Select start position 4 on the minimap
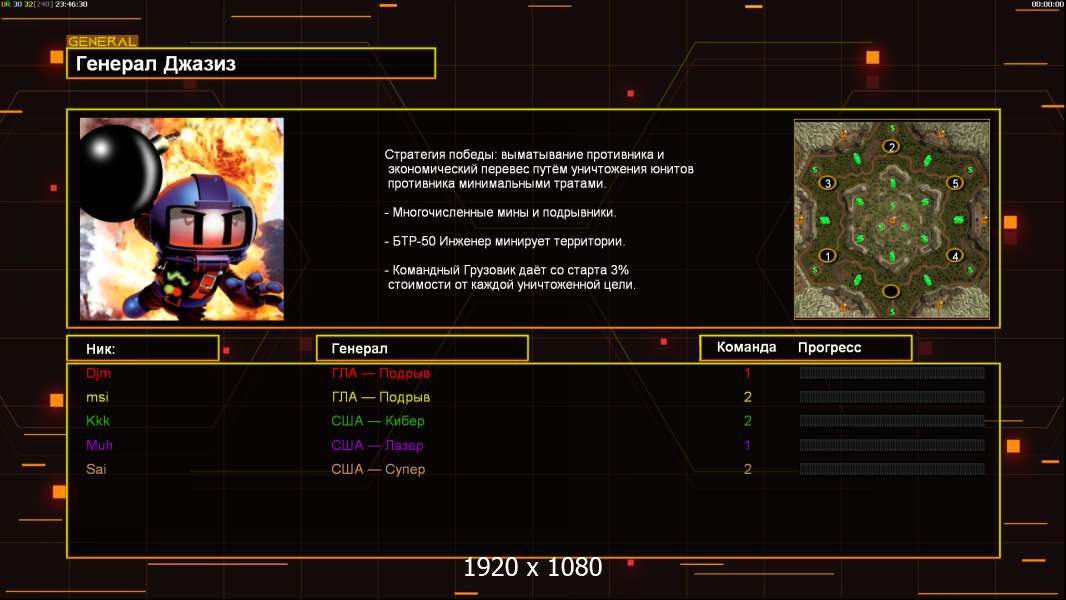The image size is (1066, 600). pos(955,256)
